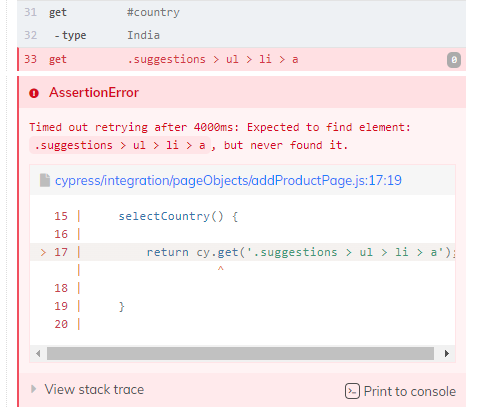Viewport: 480px width, 419px height.
Task: Click the terminal icon next to Print to console
Action: [x=352, y=391]
